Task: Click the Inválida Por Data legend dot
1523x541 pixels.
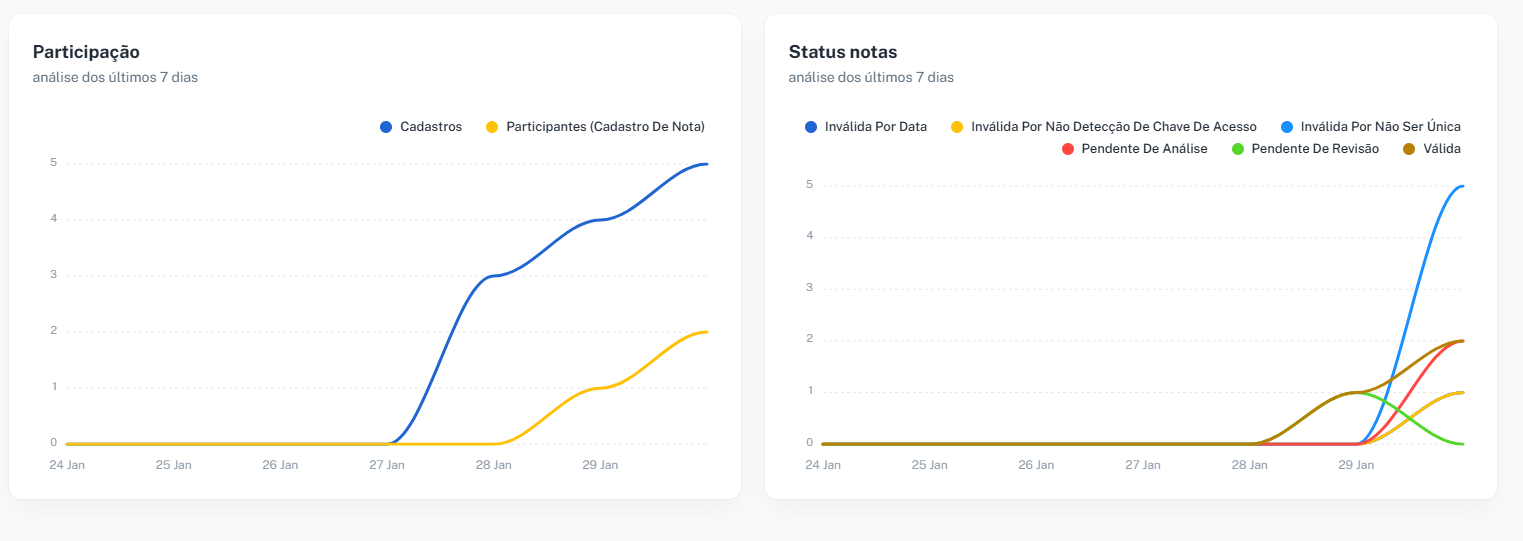Action: pyautogui.click(x=811, y=127)
